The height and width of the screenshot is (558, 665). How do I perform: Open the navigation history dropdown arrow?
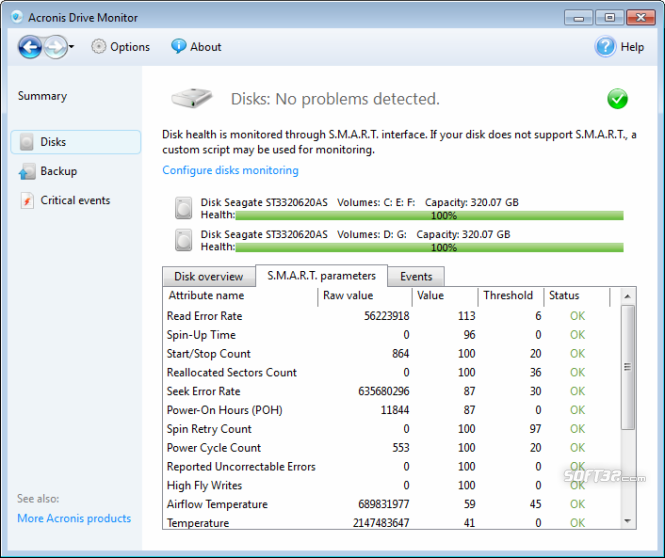click(71, 47)
